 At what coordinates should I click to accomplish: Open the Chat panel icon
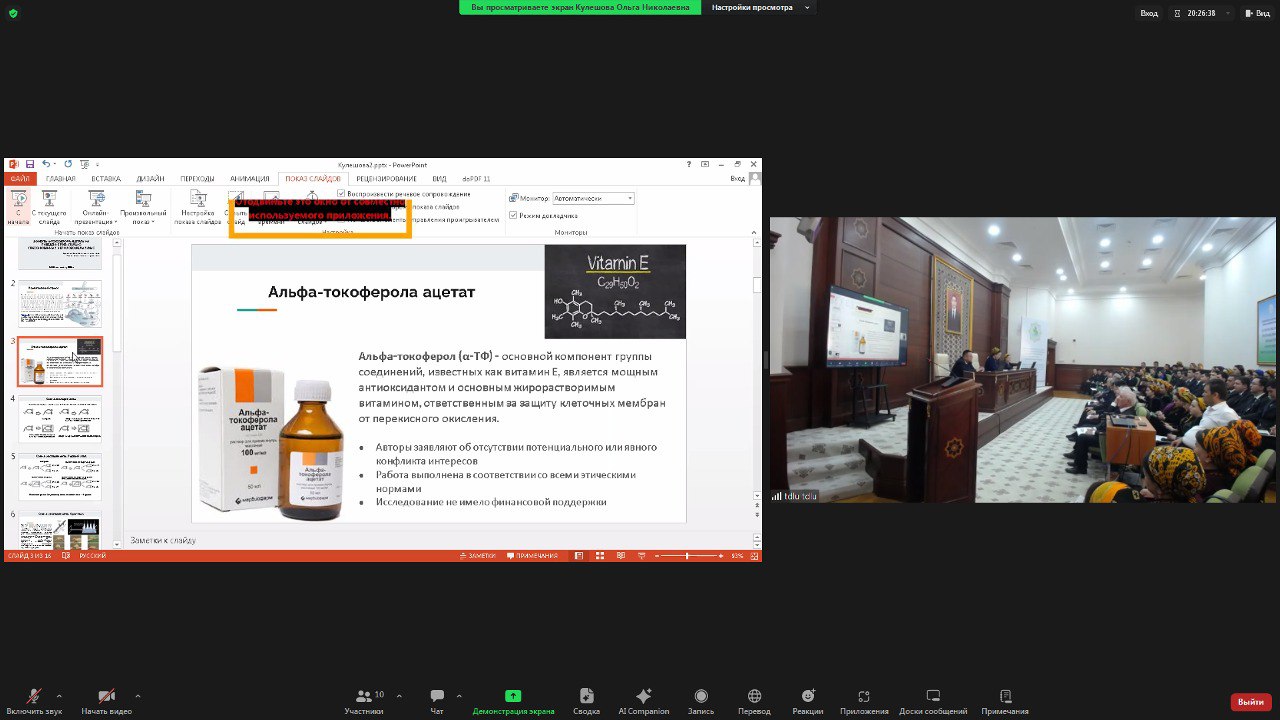pos(437,696)
